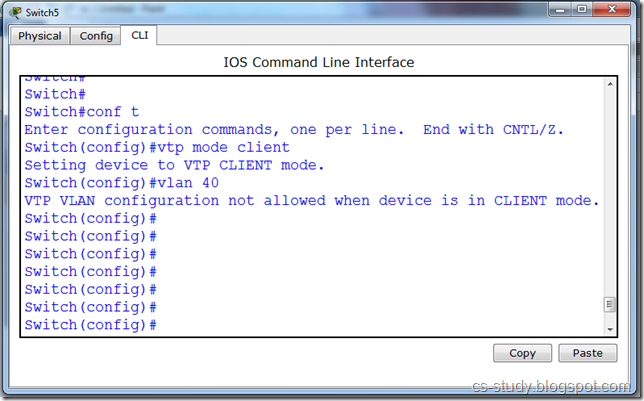
Task: Maximize the Switch5 window
Action: (x=581, y=12)
